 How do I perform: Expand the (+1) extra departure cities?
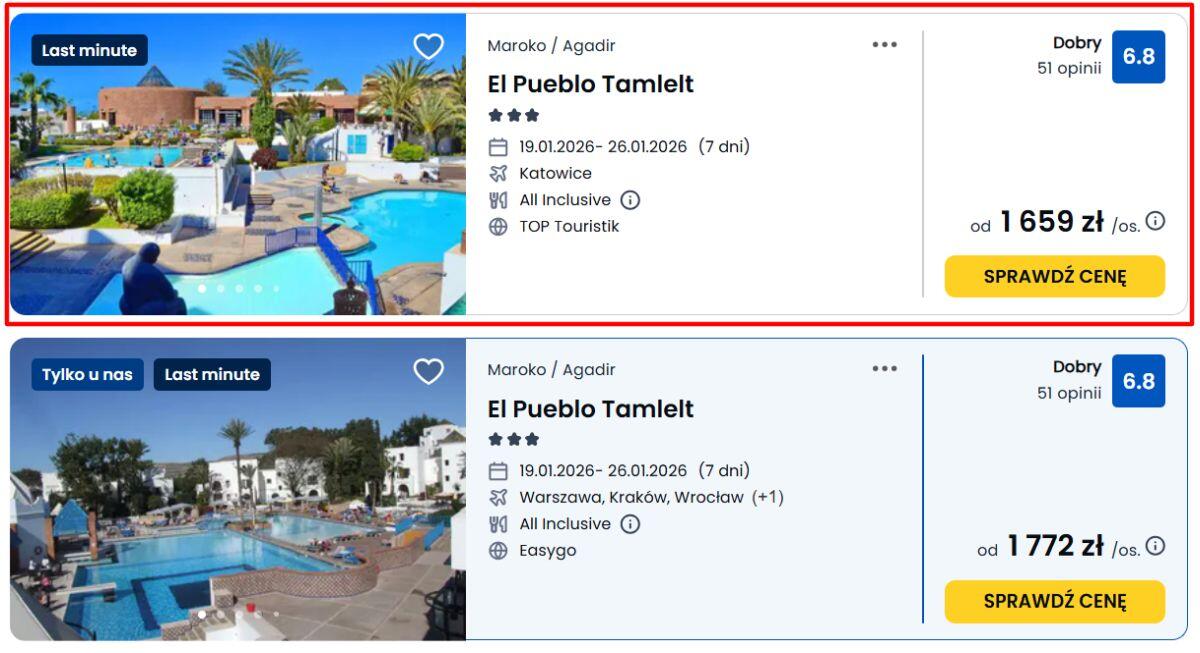coord(768,497)
